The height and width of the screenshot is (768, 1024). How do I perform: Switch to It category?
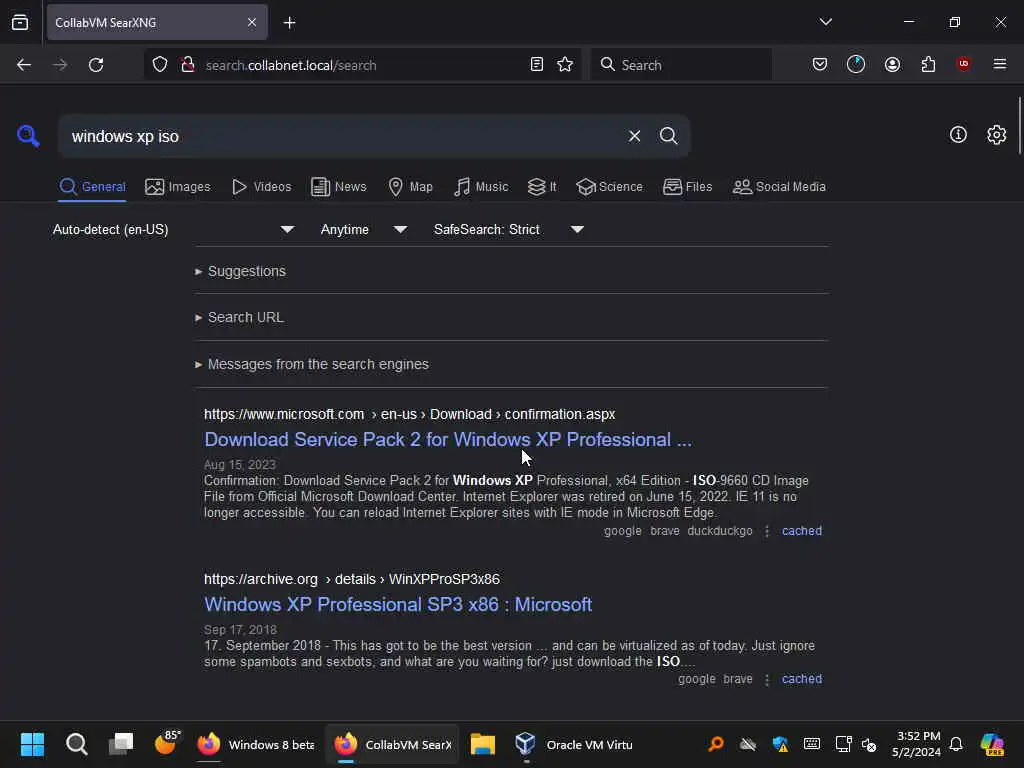point(542,187)
